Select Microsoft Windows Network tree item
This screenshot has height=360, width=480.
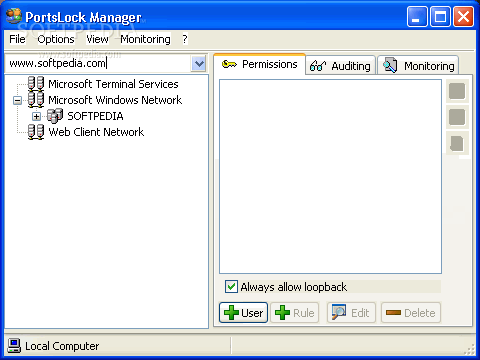click(x=115, y=100)
